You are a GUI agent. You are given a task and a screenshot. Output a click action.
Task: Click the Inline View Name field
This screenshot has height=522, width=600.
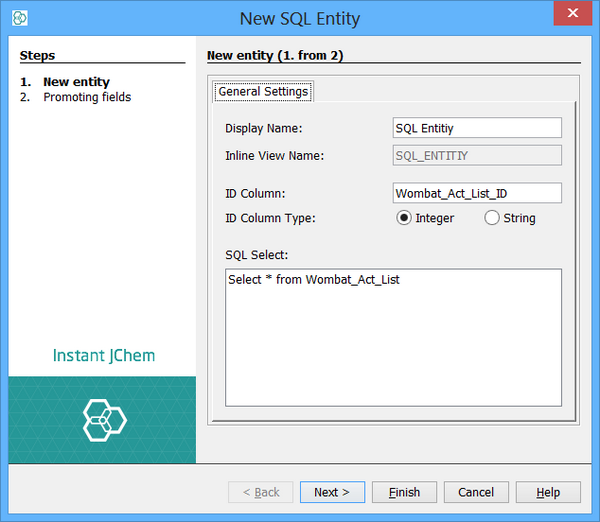tap(477, 155)
